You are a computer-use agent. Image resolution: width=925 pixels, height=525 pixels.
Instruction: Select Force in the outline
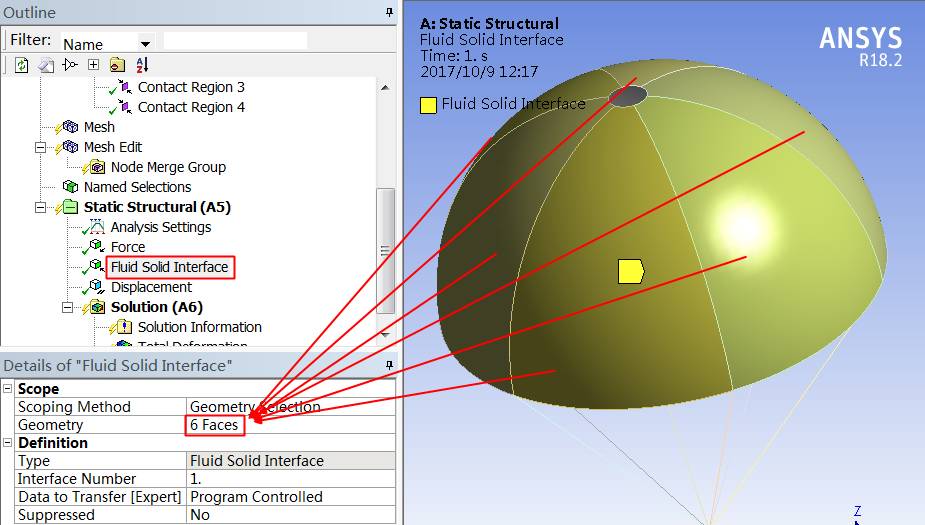(x=128, y=247)
